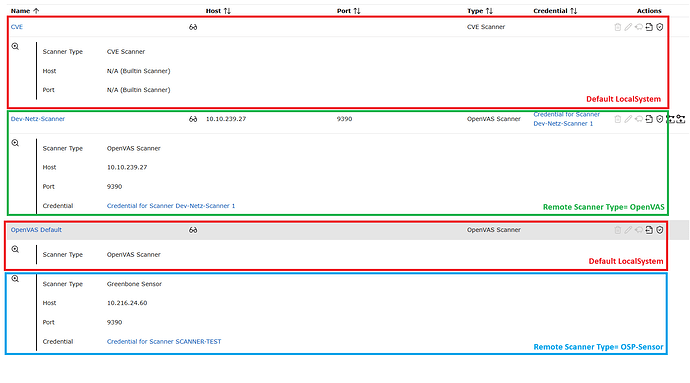Click the glasses icon beside OpenVAS Default
The image size is (690, 383).
(193, 230)
